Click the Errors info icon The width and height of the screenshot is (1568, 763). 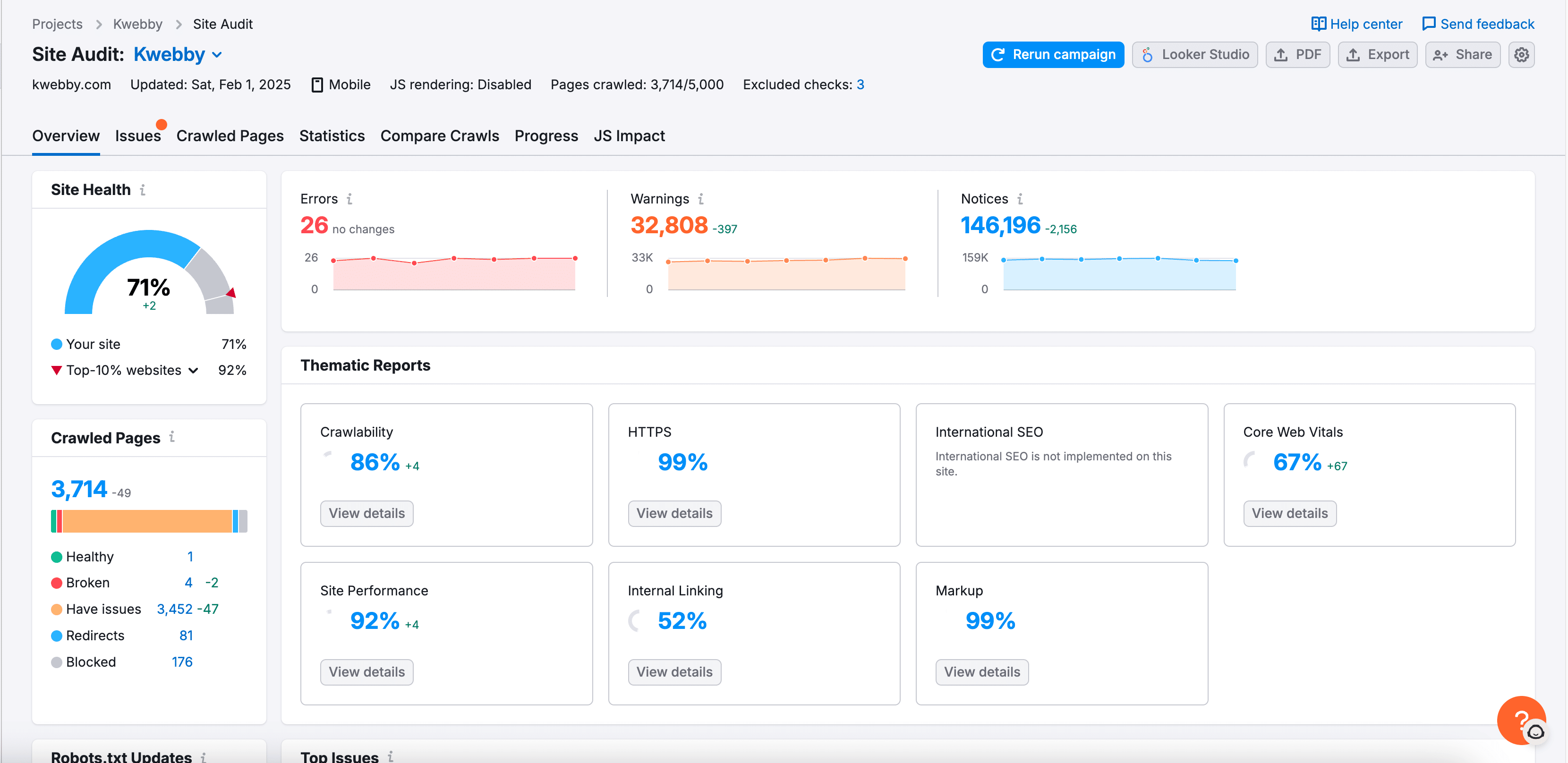[349, 199]
